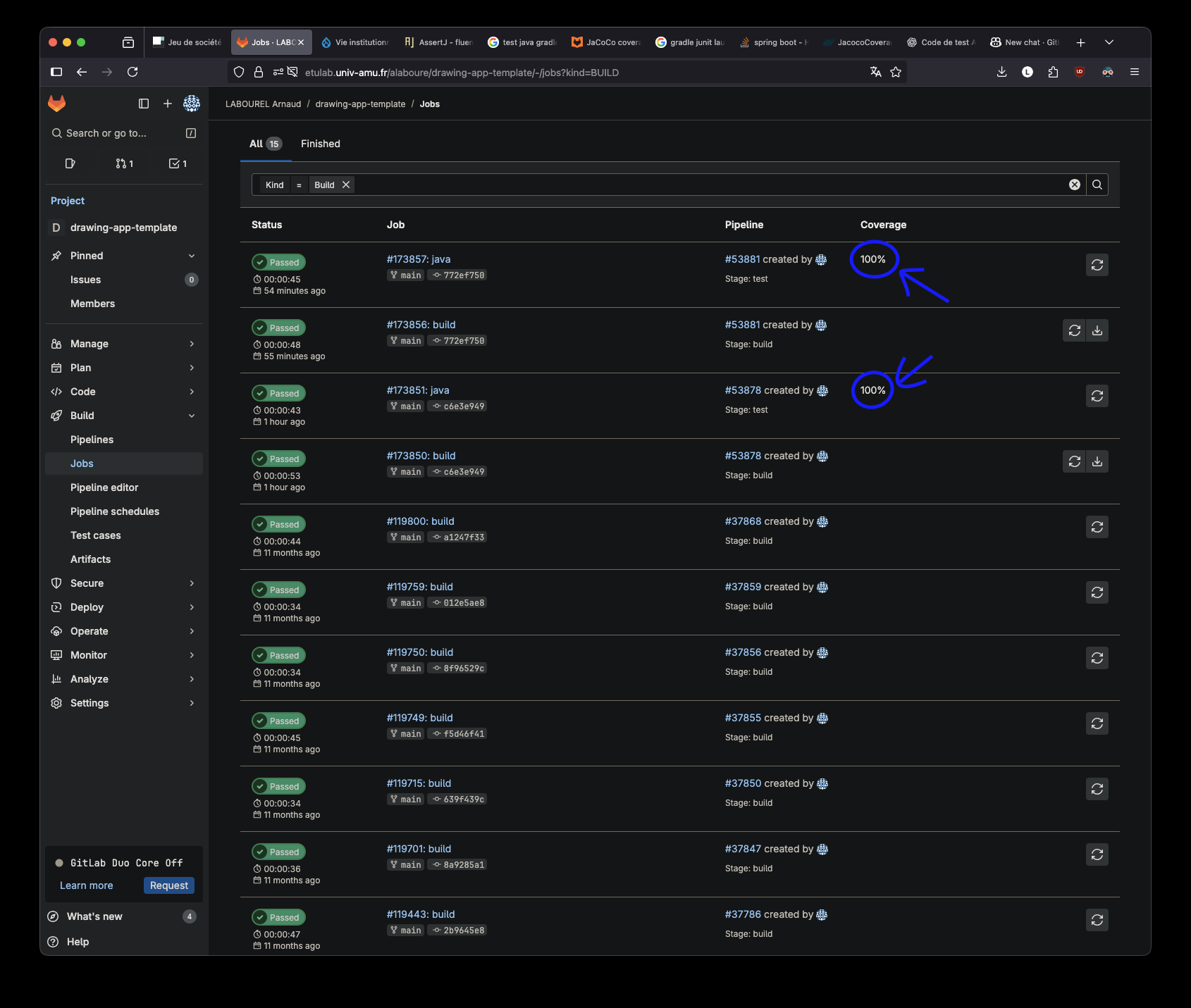Open the merge requests counter icon
The height and width of the screenshot is (1008, 1191).
point(124,163)
